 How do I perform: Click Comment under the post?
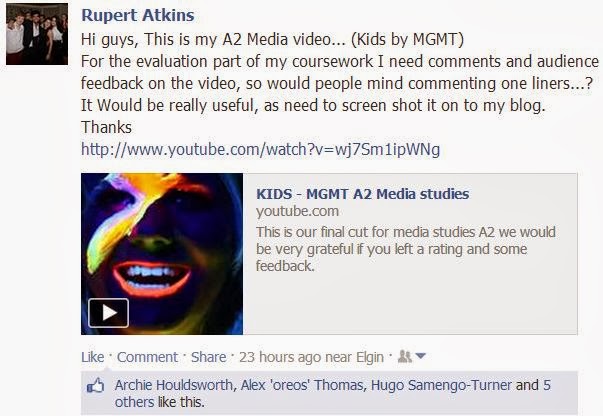148,357
